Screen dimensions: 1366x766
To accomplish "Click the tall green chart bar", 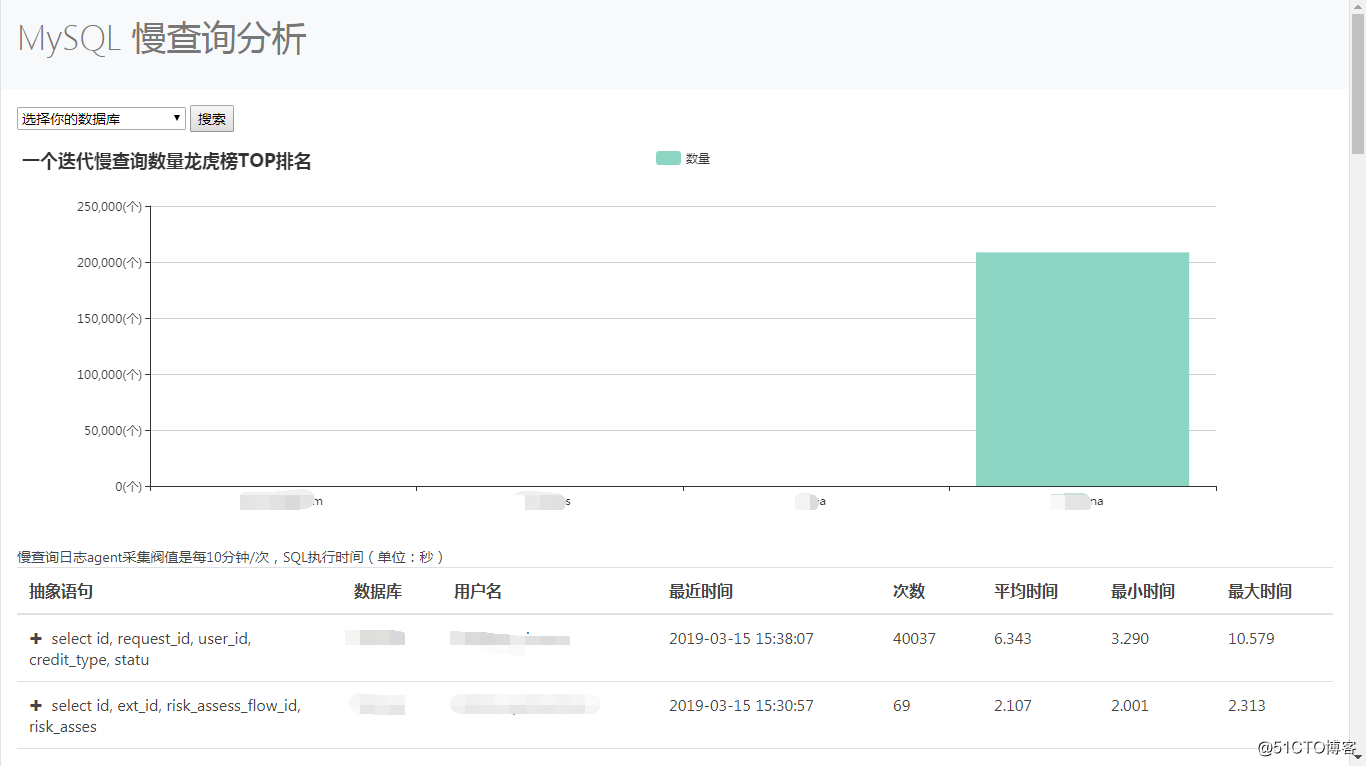I will pyautogui.click(x=1082, y=369).
